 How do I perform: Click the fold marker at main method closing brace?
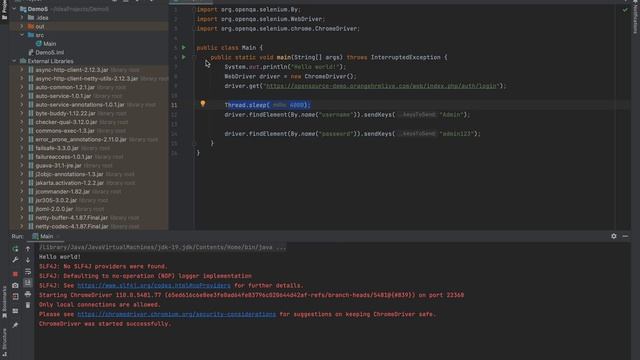(194, 143)
